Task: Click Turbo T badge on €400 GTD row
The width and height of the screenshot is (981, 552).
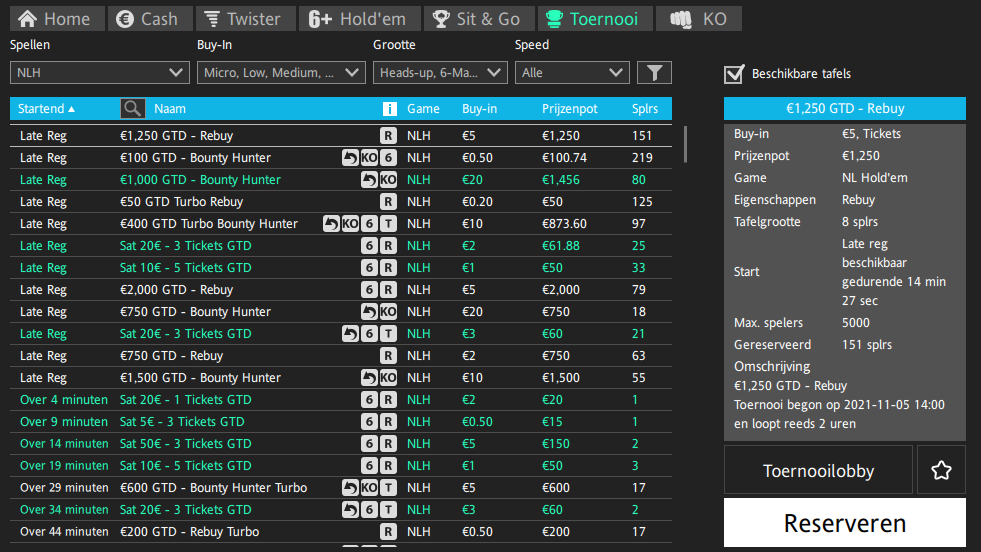Action: coord(389,223)
